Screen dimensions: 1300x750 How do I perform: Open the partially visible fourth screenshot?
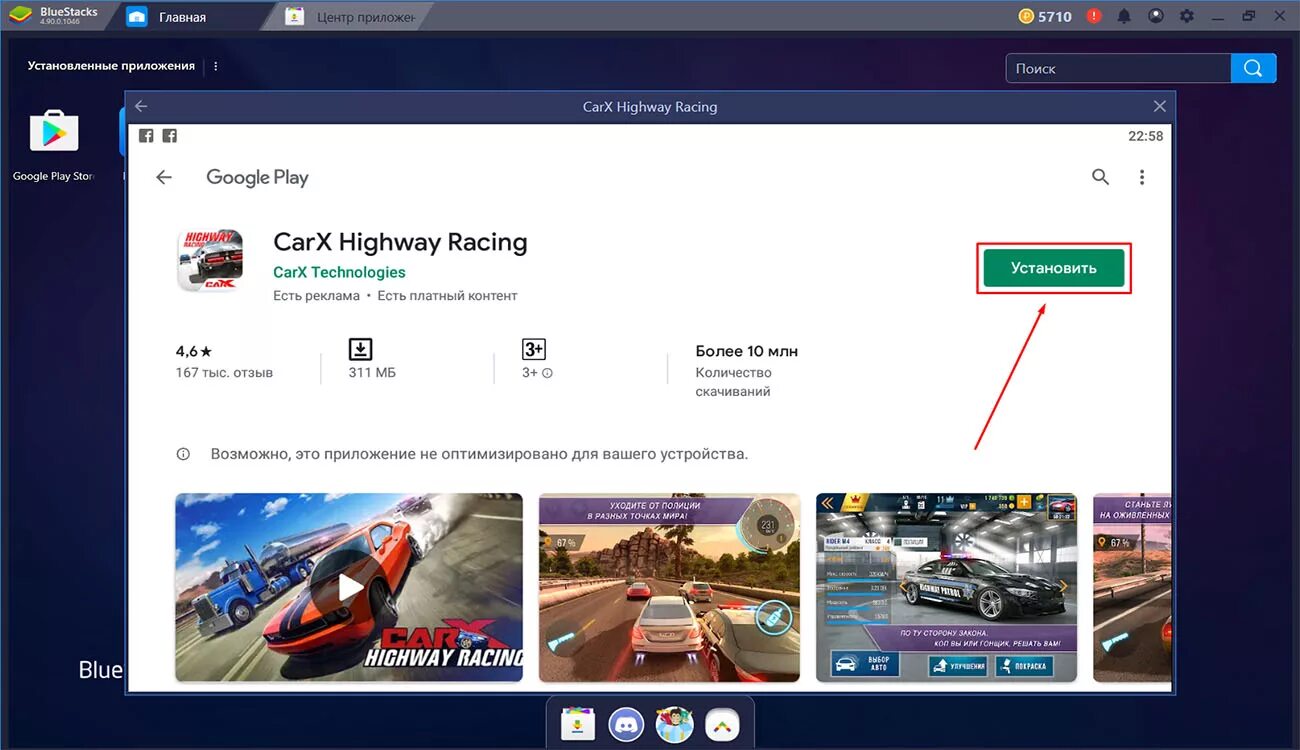[x=1132, y=587]
